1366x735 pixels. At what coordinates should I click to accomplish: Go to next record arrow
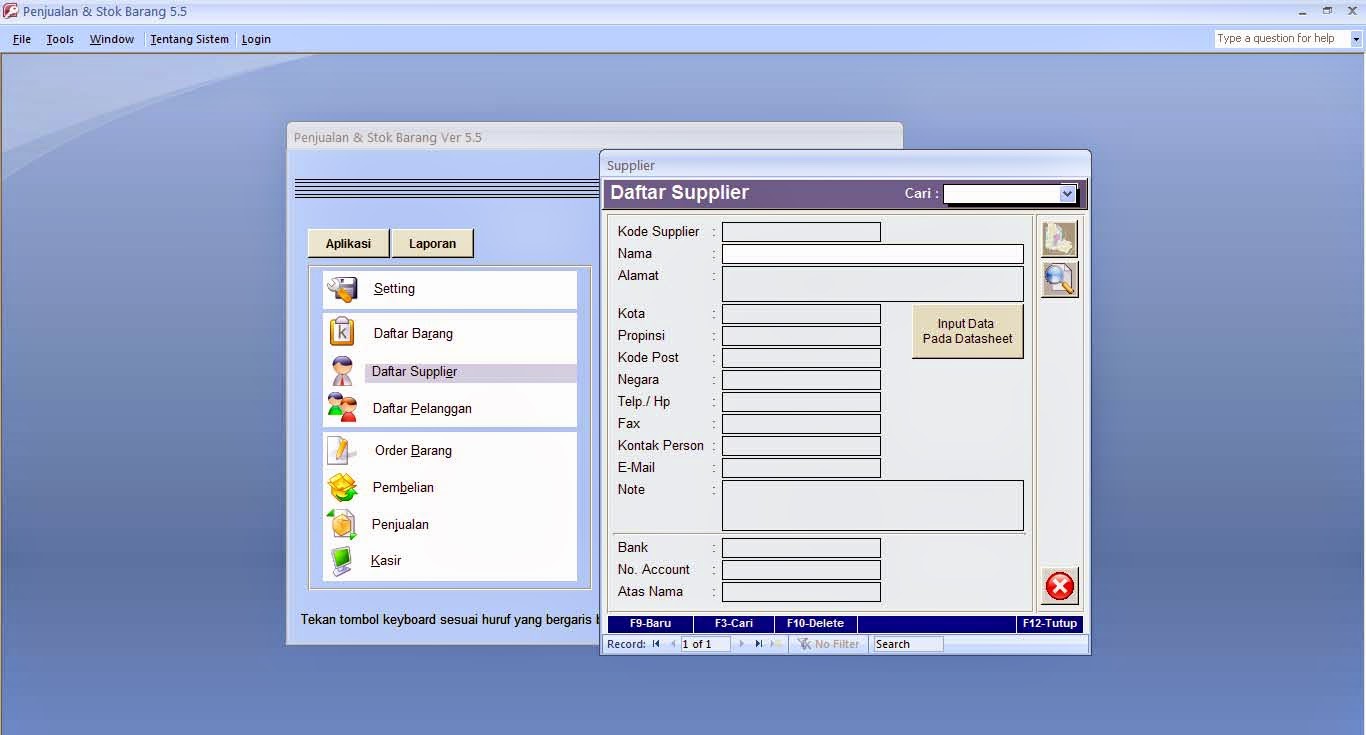pos(742,644)
